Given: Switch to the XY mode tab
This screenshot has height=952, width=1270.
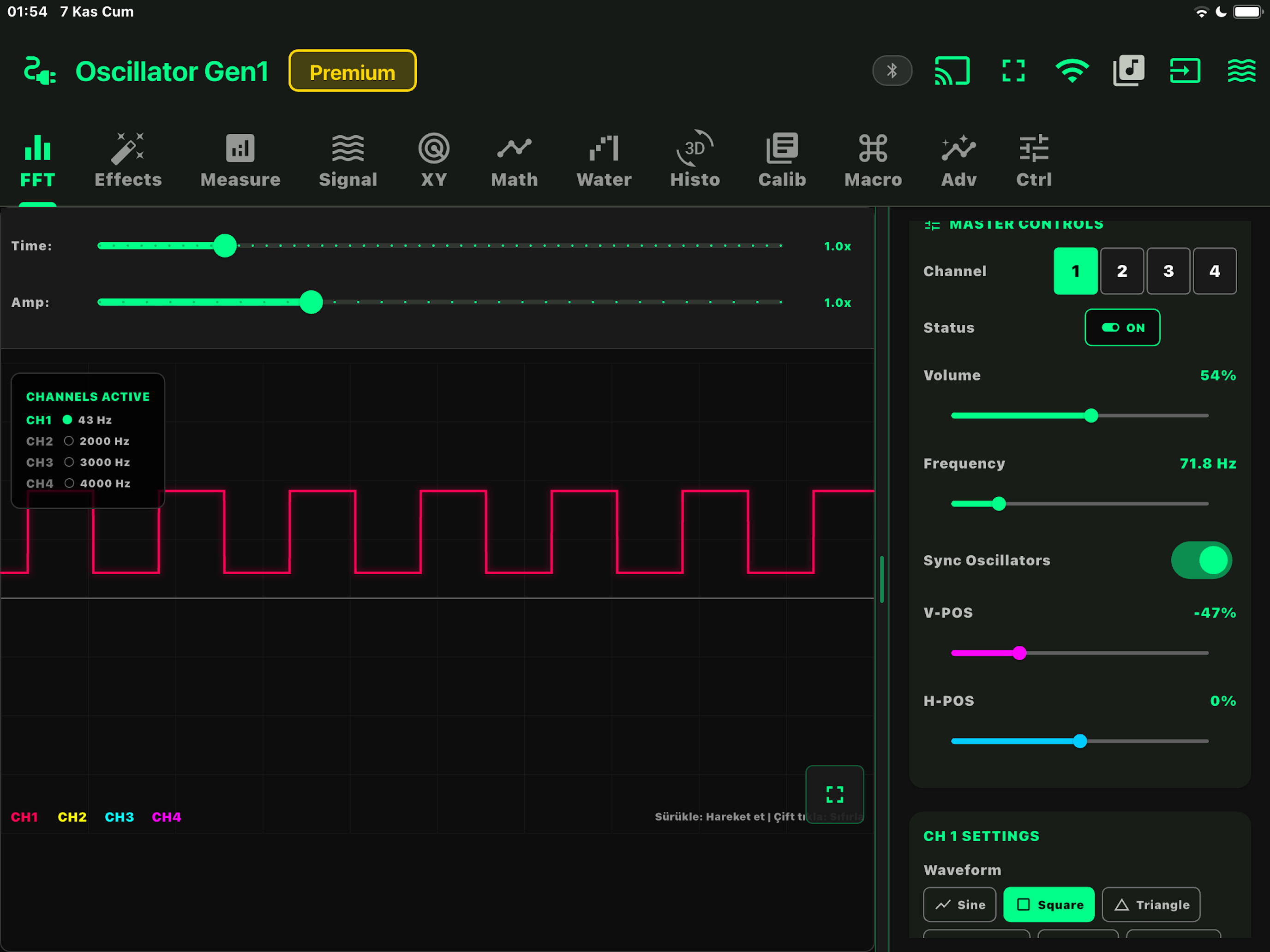Looking at the screenshot, I should [x=433, y=161].
